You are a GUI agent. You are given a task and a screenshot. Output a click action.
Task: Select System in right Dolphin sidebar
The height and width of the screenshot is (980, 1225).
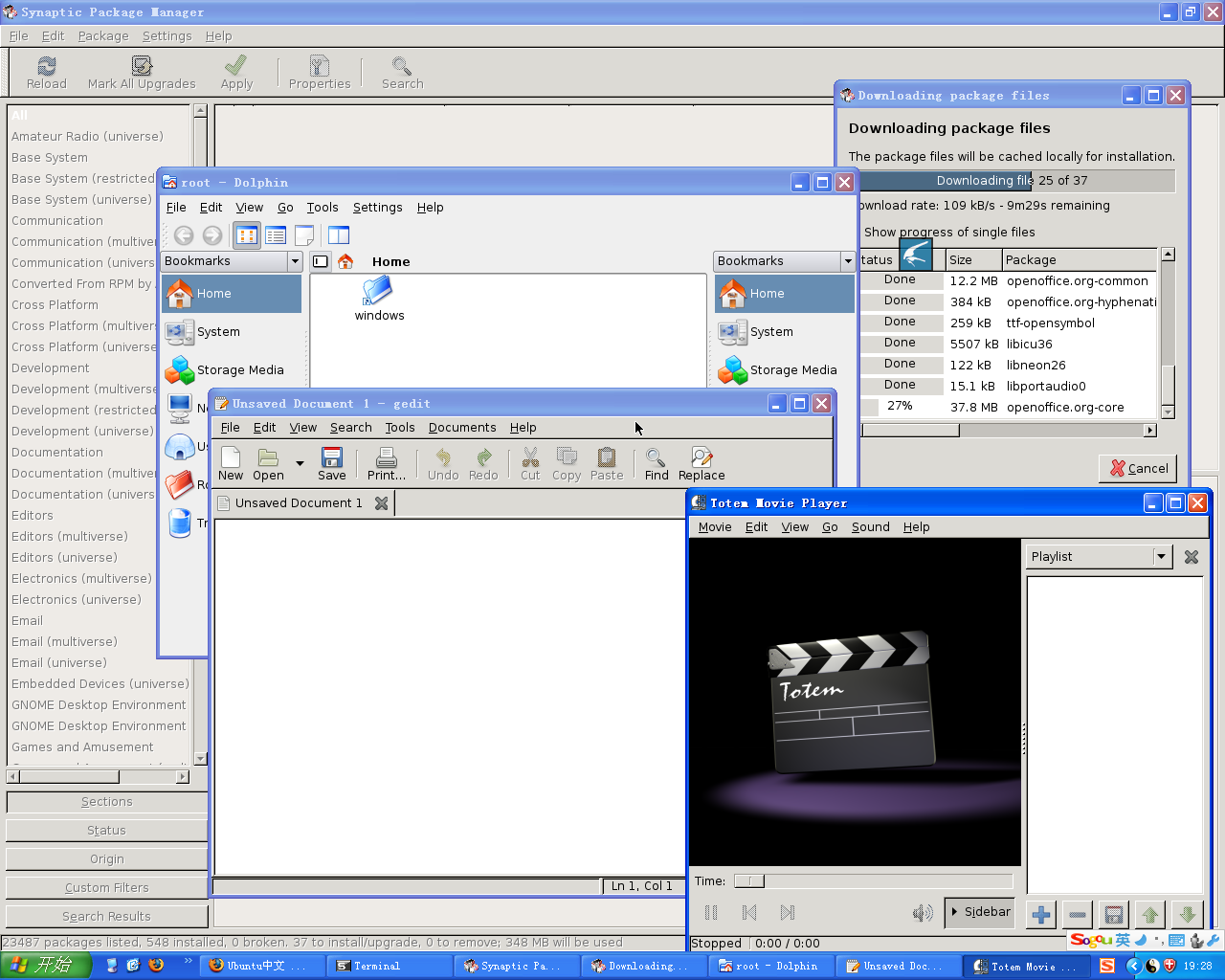click(x=785, y=332)
